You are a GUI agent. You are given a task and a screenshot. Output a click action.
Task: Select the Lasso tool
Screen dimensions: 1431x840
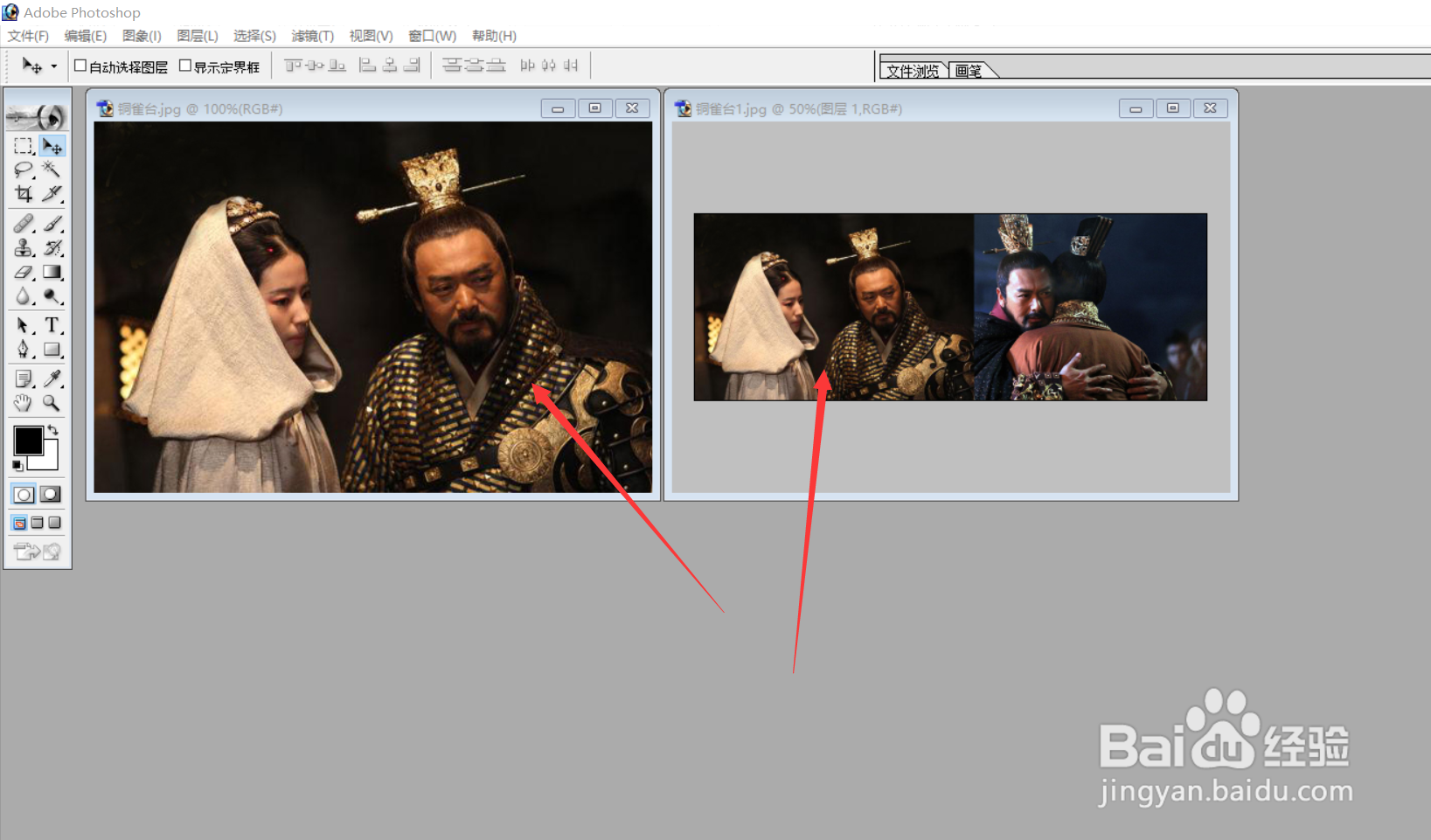pyautogui.click(x=24, y=170)
